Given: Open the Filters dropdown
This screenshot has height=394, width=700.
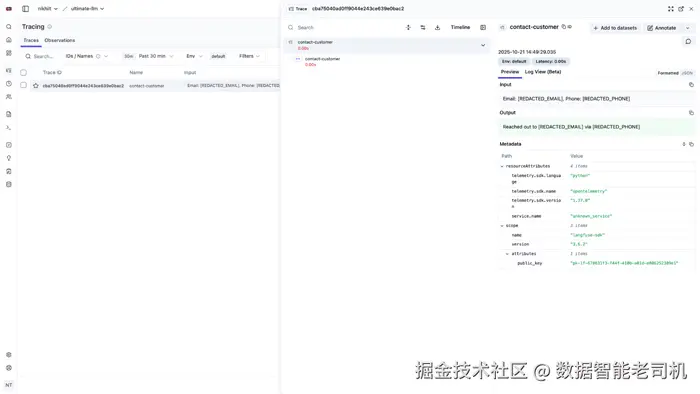Looking at the screenshot, I should click(249, 56).
